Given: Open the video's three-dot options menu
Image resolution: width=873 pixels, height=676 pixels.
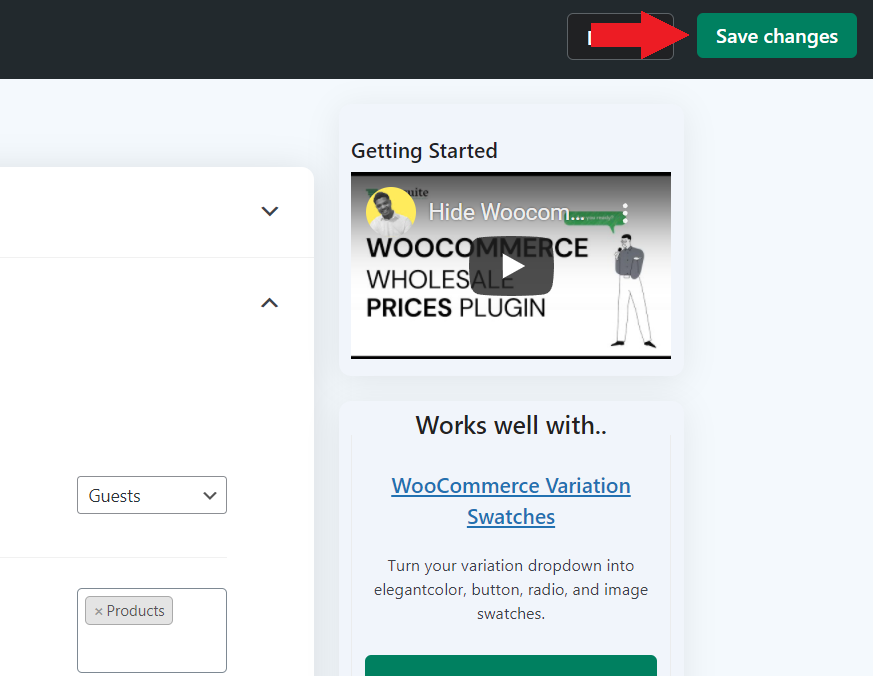Looking at the screenshot, I should pyautogui.click(x=625, y=213).
